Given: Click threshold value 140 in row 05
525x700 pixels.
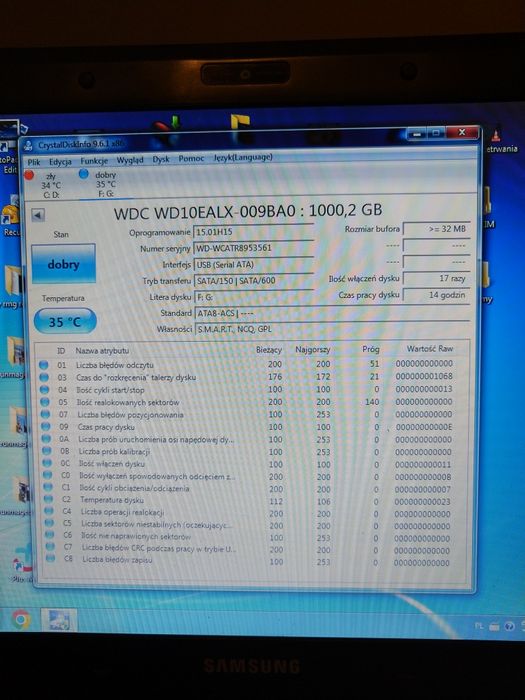Looking at the screenshot, I should point(371,402).
